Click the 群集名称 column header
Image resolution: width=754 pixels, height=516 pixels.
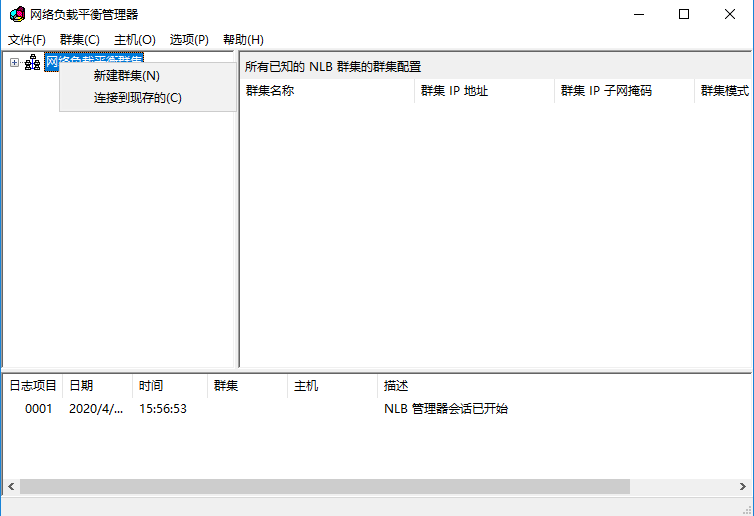327,91
